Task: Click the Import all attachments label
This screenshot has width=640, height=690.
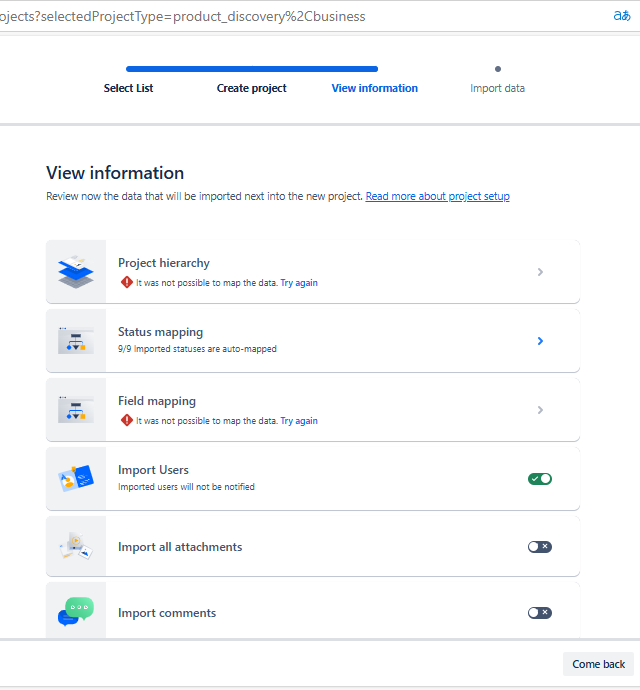Action: pyautogui.click(x=180, y=547)
